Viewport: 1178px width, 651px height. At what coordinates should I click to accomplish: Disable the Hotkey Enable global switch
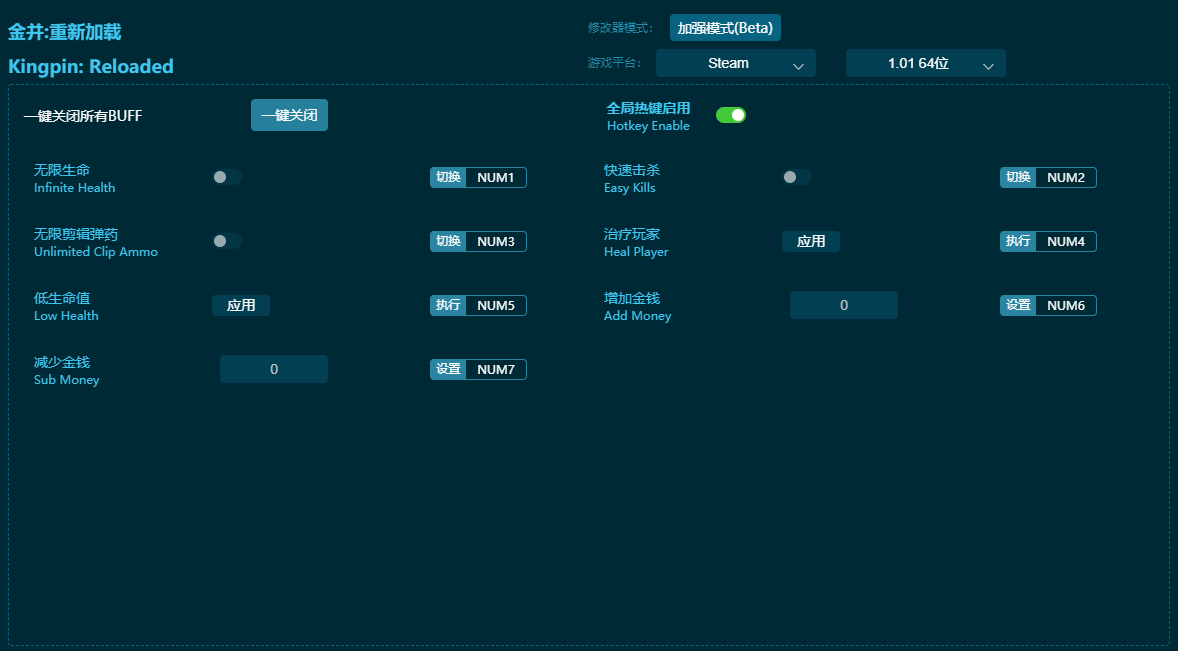(x=730, y=115)
